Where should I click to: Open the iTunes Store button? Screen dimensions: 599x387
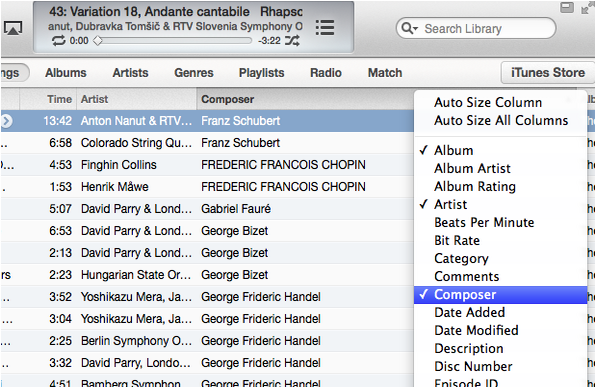pos(548,73)
